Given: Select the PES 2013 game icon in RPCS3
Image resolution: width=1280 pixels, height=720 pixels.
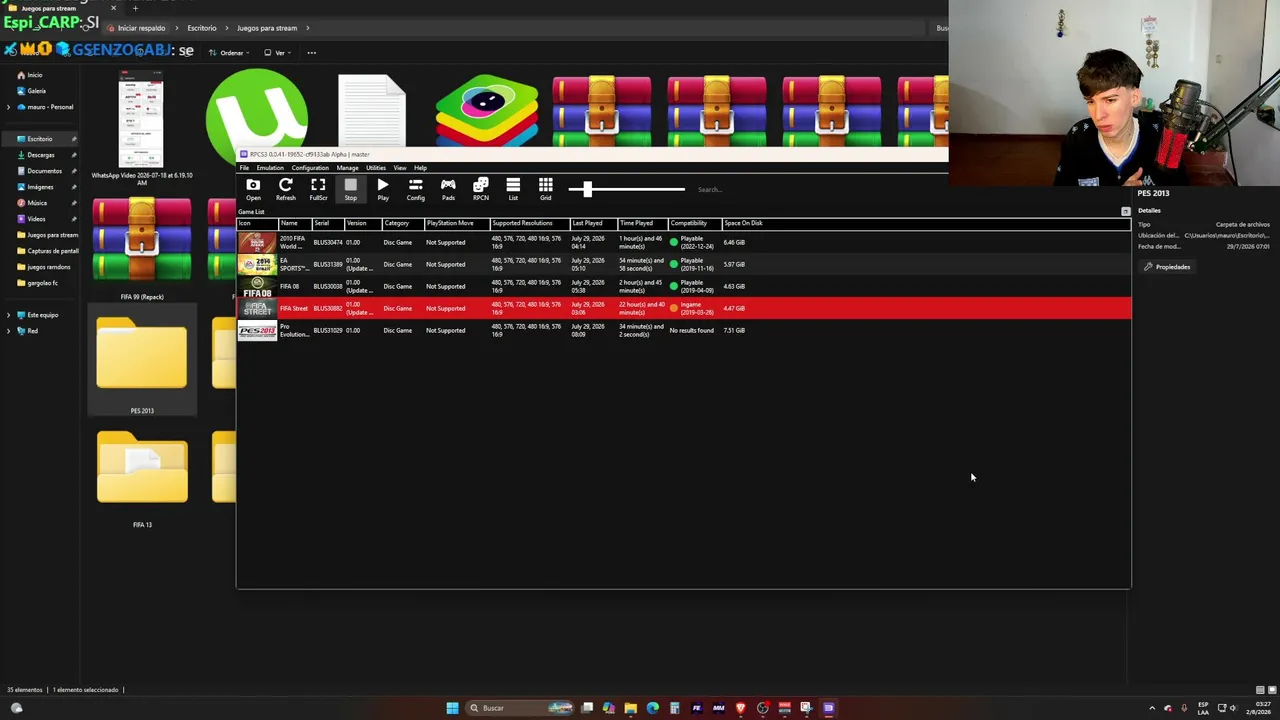Looking at the screenshot, I should (x=257, y=330).
